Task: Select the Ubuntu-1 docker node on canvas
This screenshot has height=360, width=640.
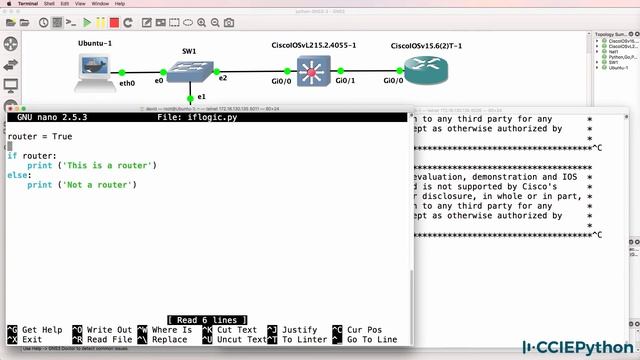Action: [94, 72]
